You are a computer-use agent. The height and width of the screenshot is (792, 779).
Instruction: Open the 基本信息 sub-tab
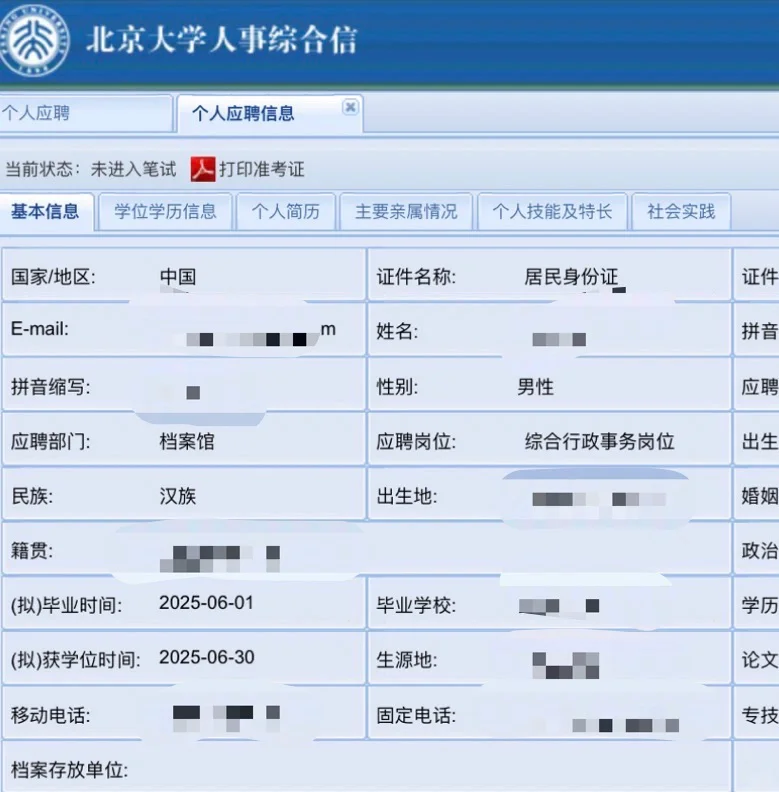tap(45, 211)
